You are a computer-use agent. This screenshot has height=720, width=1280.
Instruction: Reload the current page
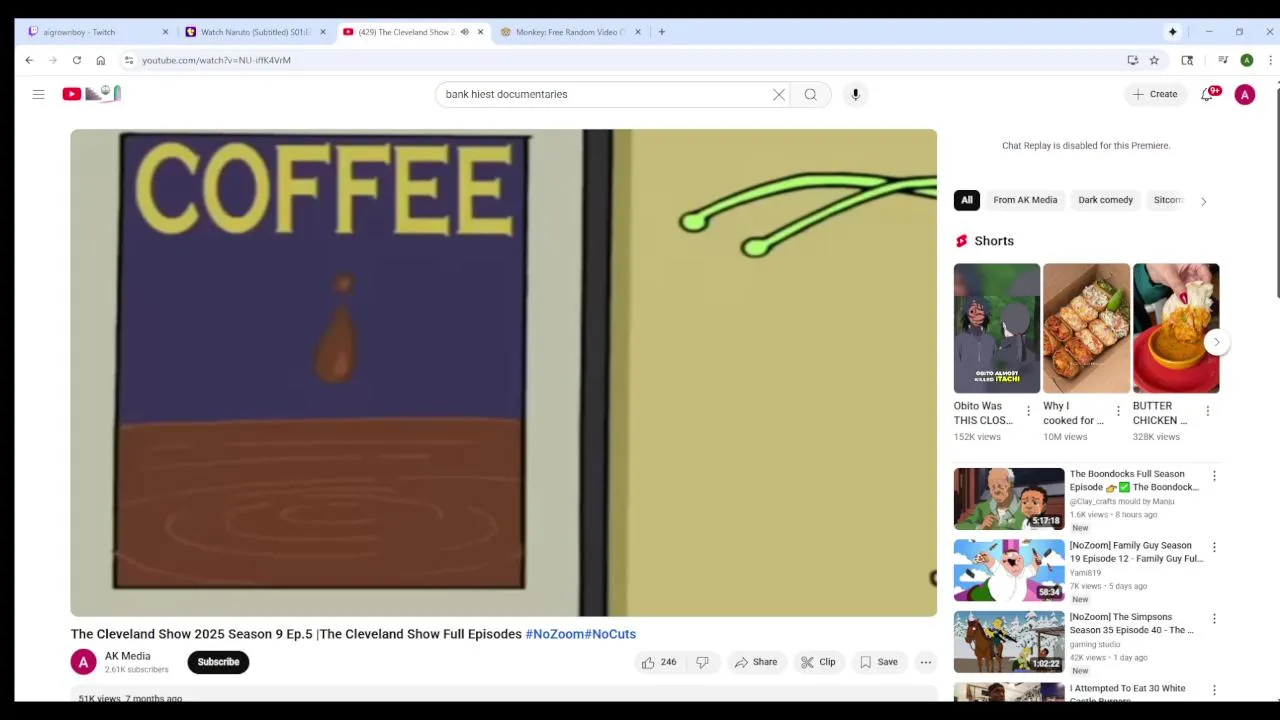click(76, 60)
